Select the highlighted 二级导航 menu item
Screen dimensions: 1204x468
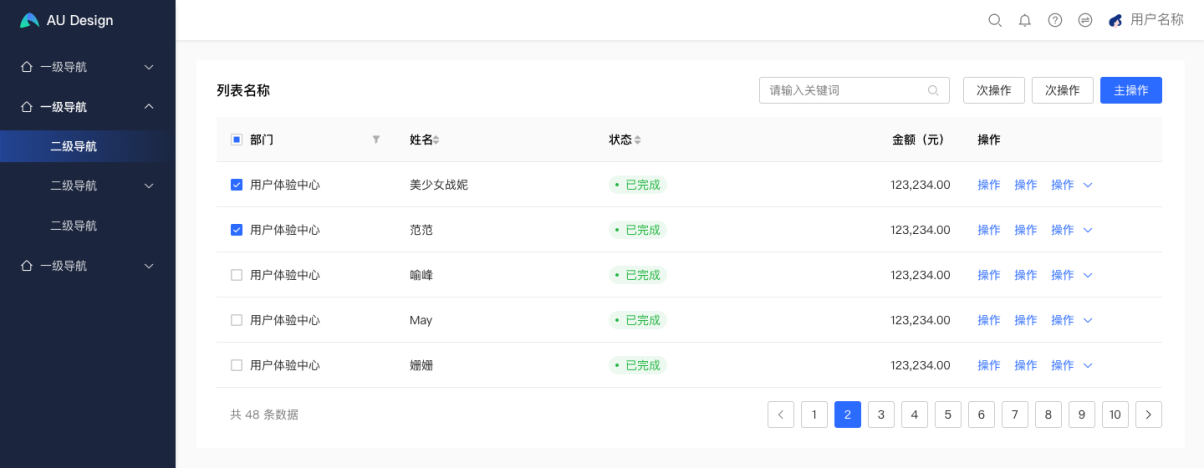pyautogui.click(x=74, y=146)
